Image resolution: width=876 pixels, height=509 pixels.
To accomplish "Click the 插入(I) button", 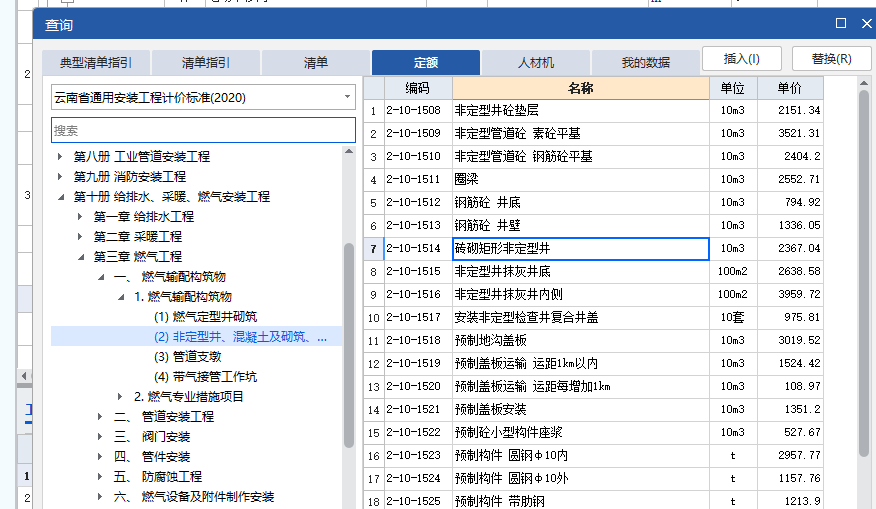I will pyautogui.click(x=741, y=59).
